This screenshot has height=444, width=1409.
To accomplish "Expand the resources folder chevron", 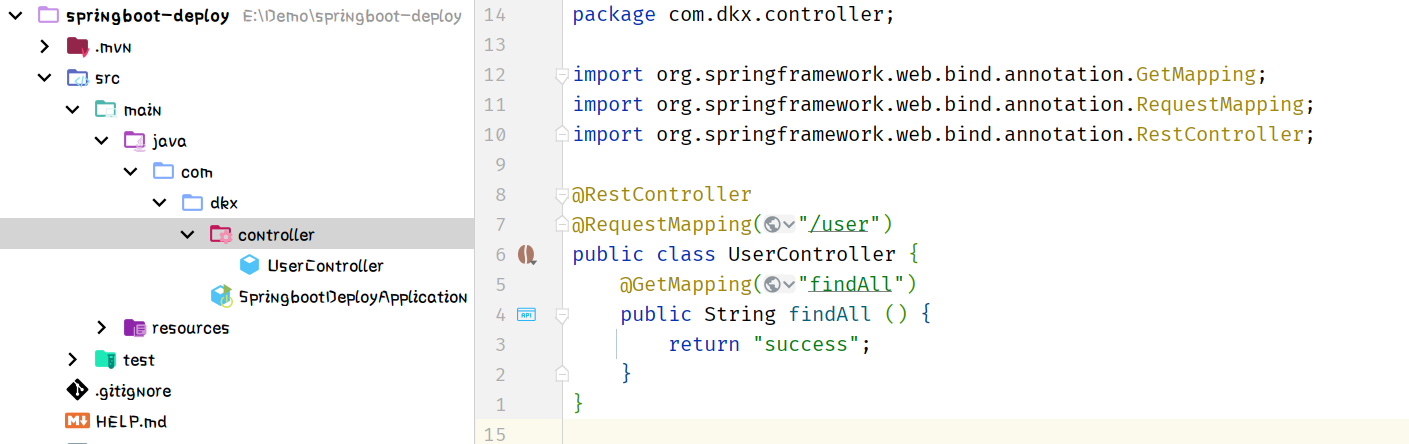I will pyautogui.click(x=101, y=328).
